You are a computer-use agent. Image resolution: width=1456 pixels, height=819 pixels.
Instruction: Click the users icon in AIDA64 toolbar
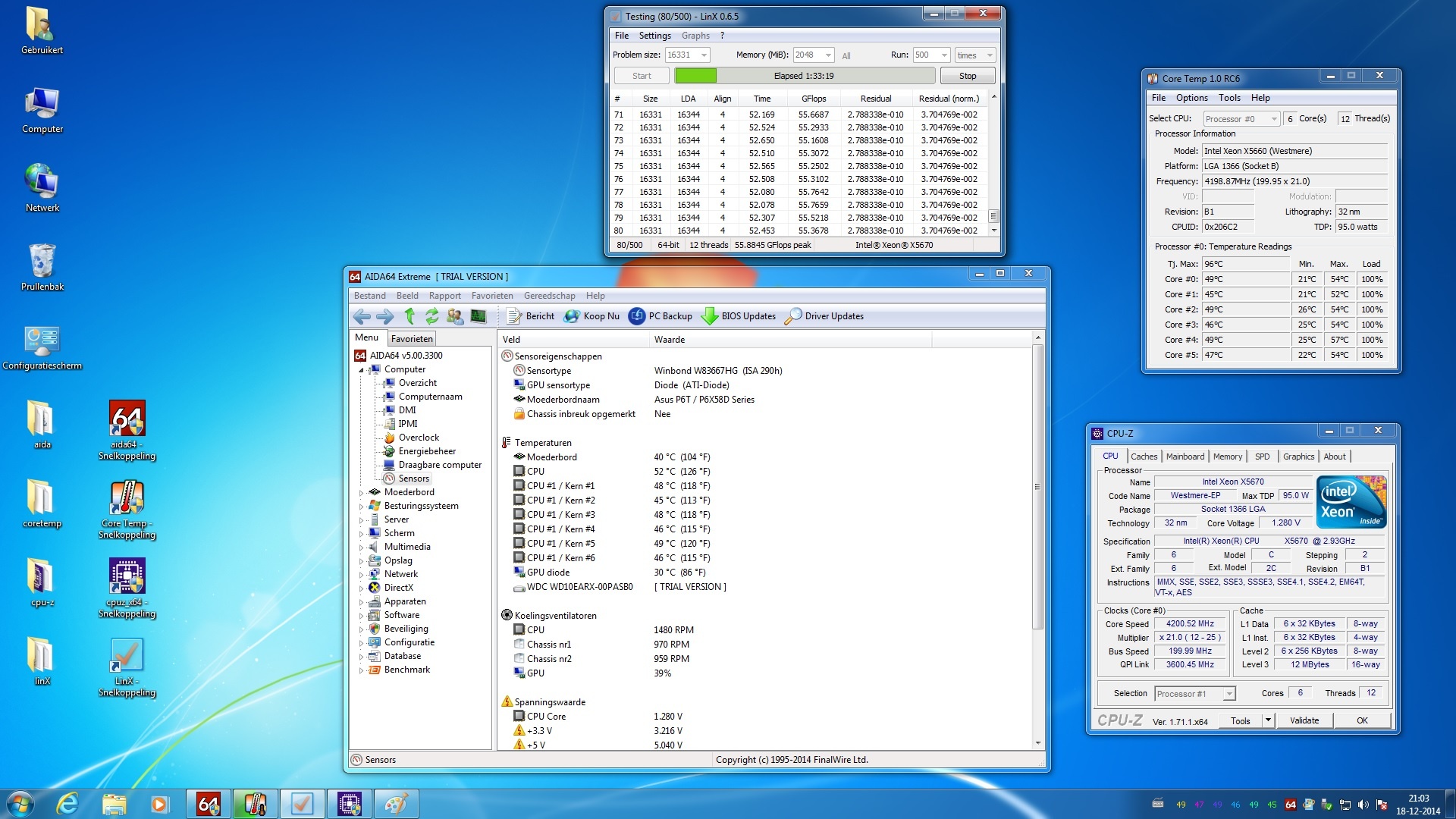pos(455,316)
